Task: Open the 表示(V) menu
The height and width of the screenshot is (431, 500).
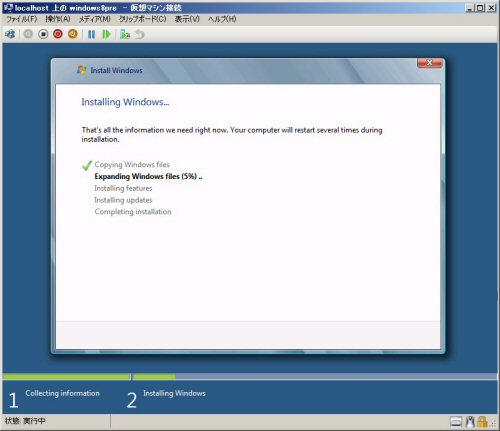Action: point(187,19)
